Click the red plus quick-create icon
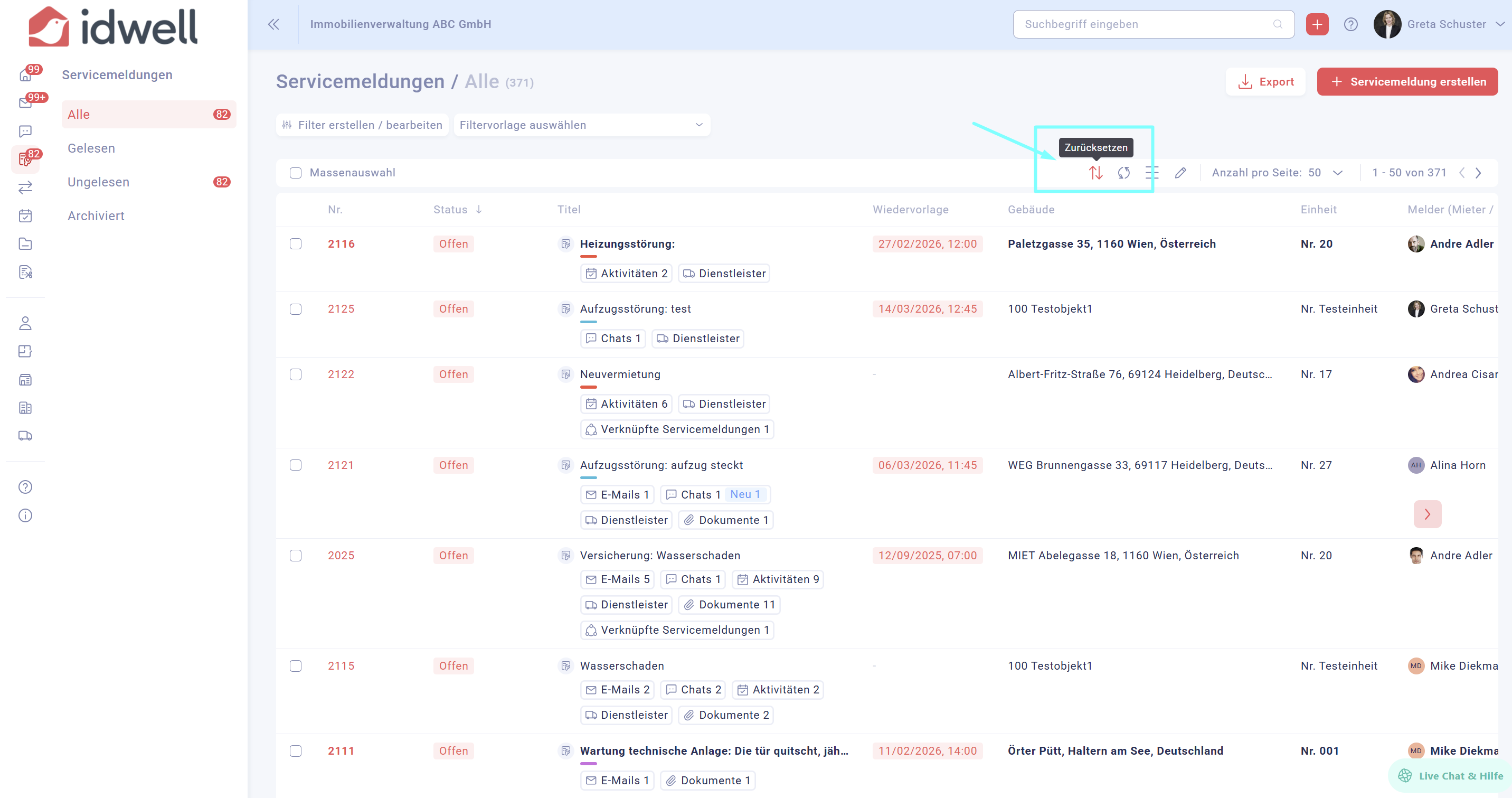This screenshot has height=798, width=1512. point(1317,24)
